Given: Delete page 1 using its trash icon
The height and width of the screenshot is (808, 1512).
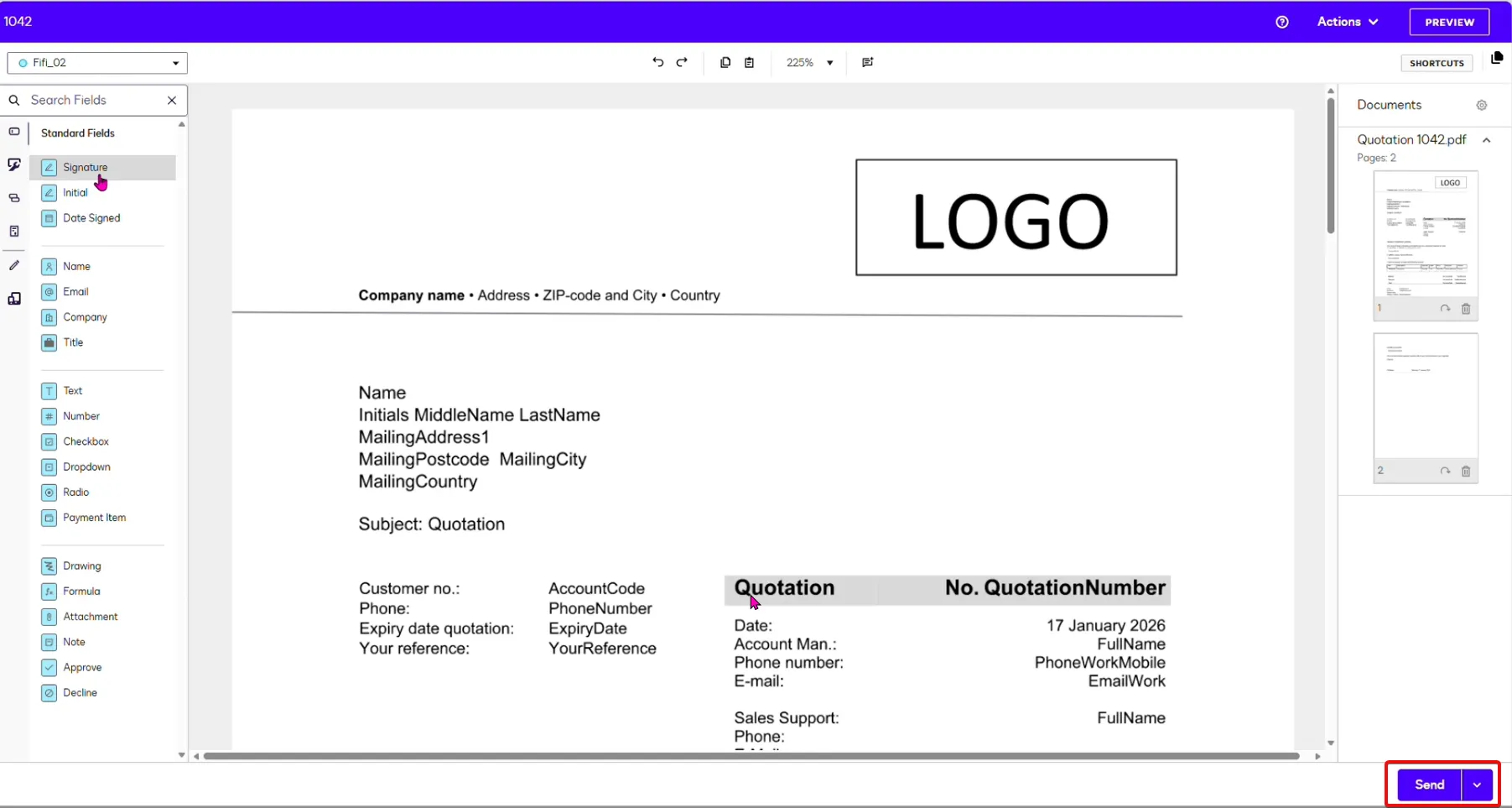Looking at the screenshot, I should coord(1466,308).
